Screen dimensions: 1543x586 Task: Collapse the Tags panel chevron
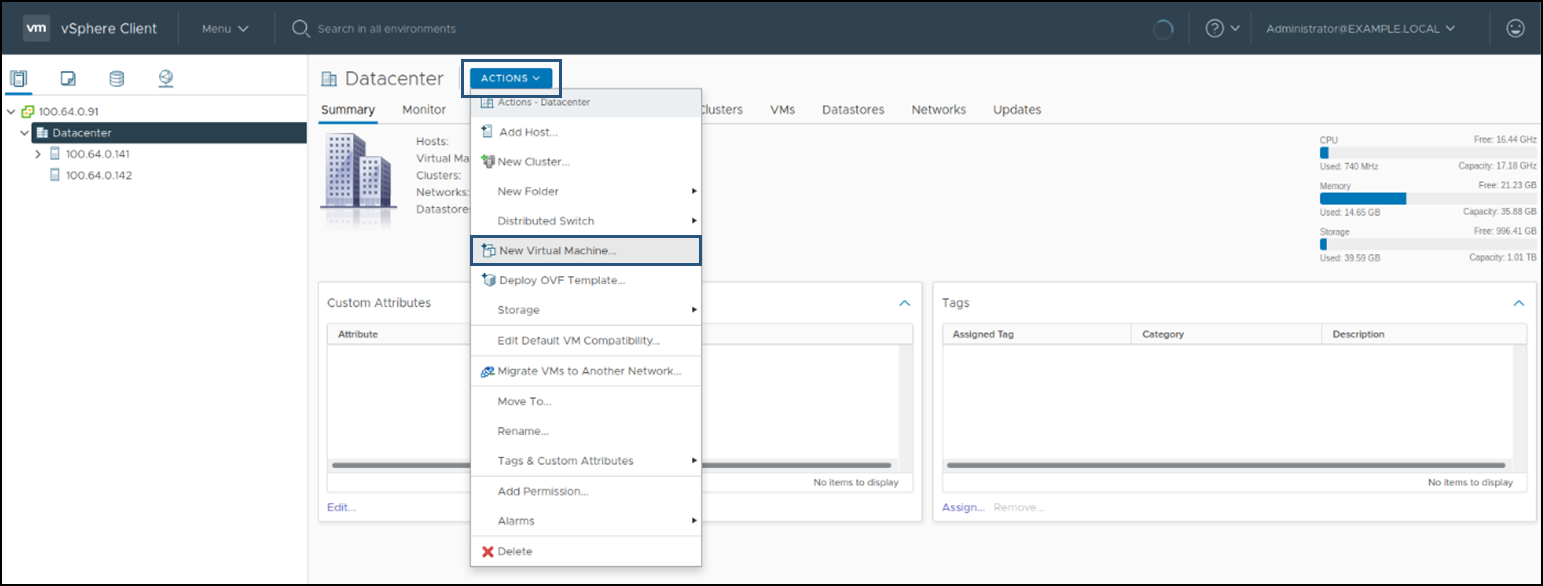point(1519,303)
